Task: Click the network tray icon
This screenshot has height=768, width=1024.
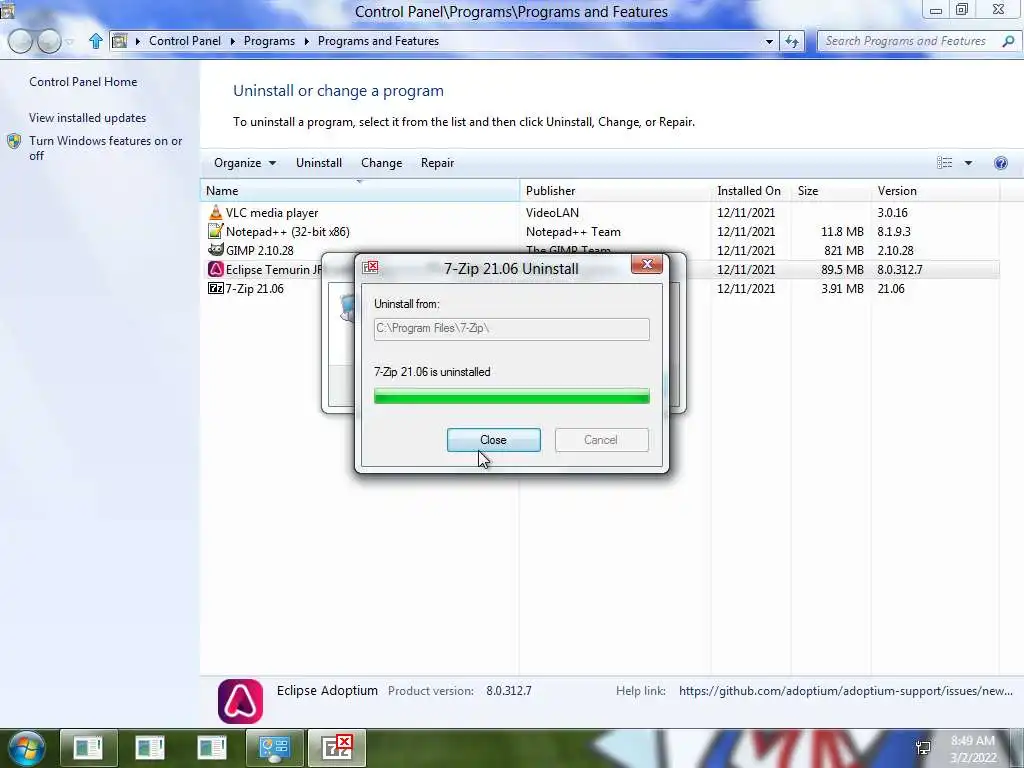Action: click(923, 748)
